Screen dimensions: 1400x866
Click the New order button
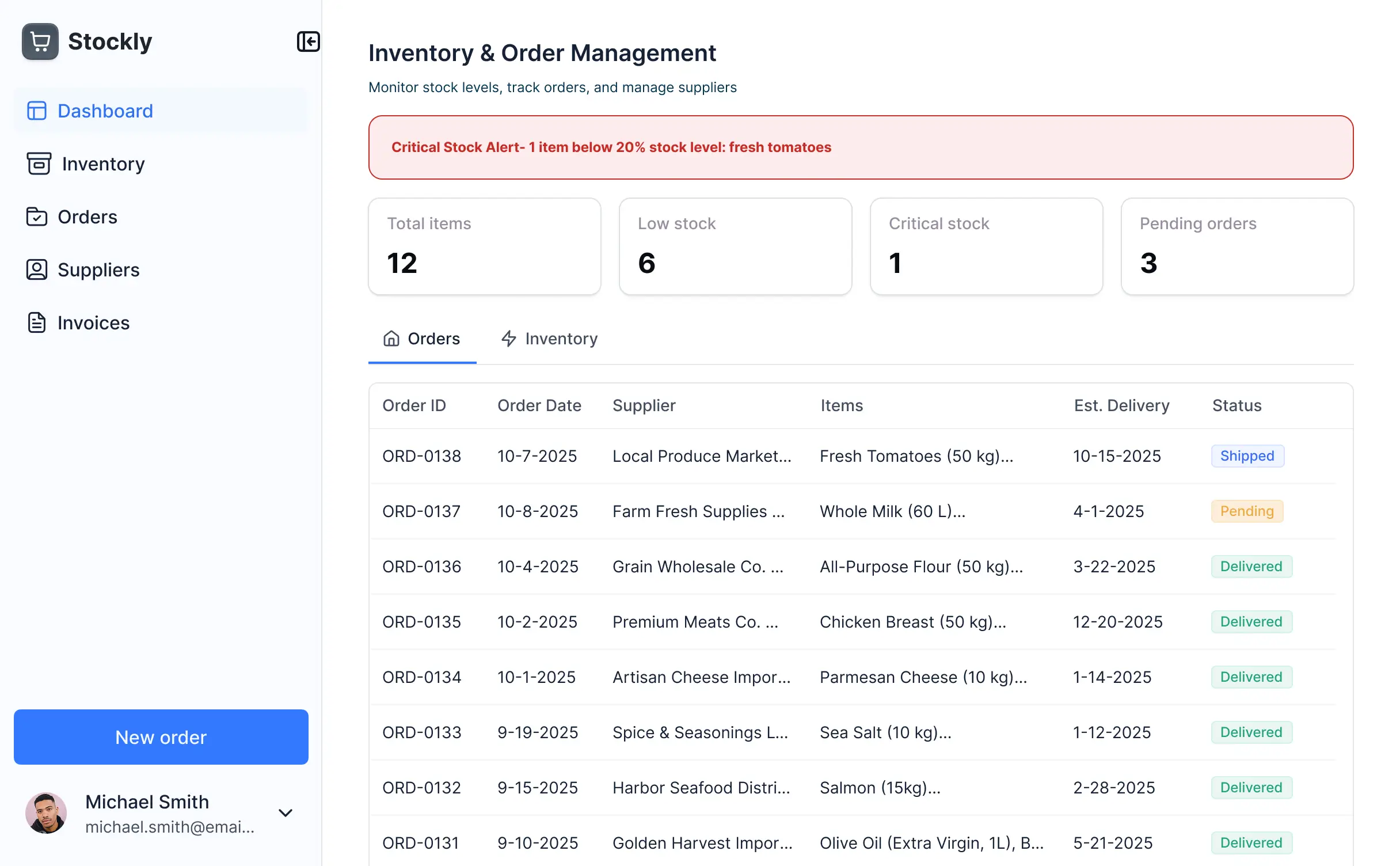point(161,737)
